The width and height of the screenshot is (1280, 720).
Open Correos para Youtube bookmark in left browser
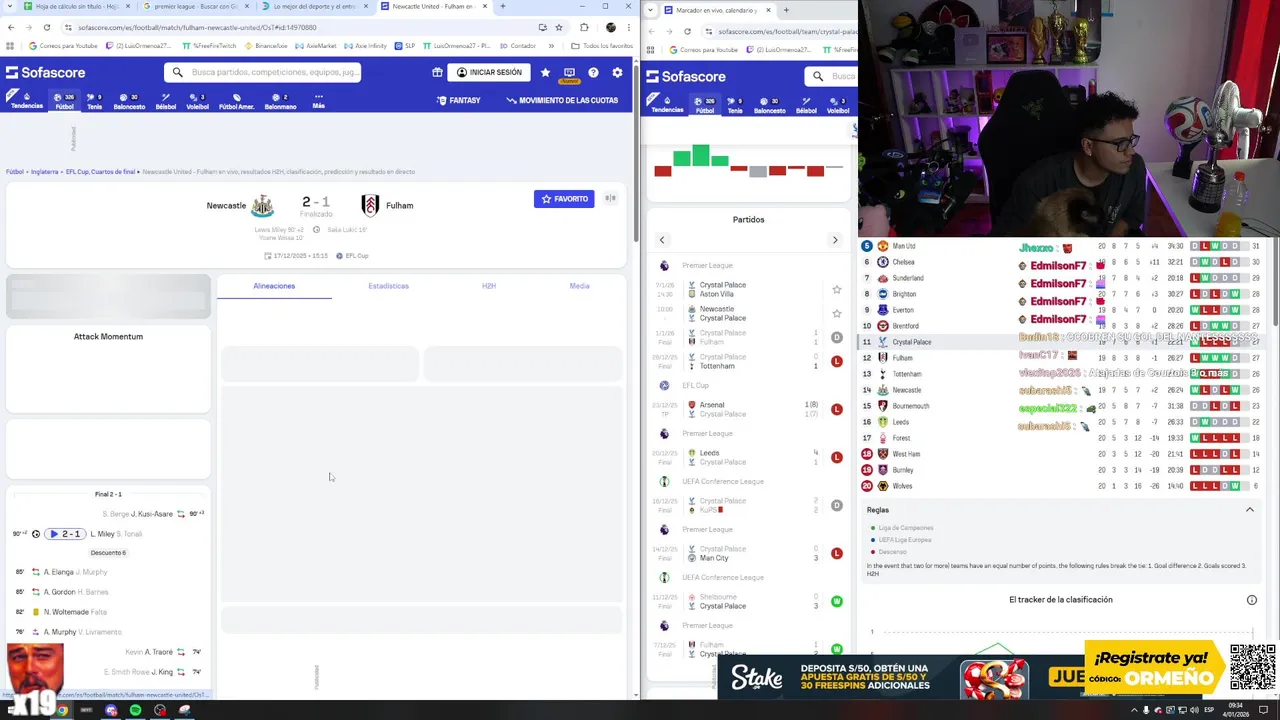coord(64,46)
